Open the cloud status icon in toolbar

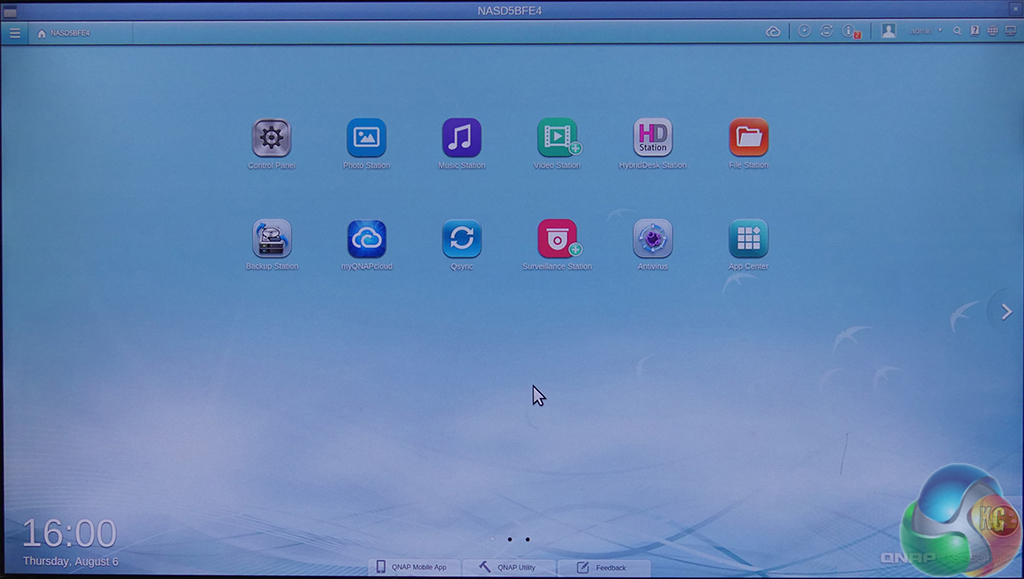click(x=773, y=31)
